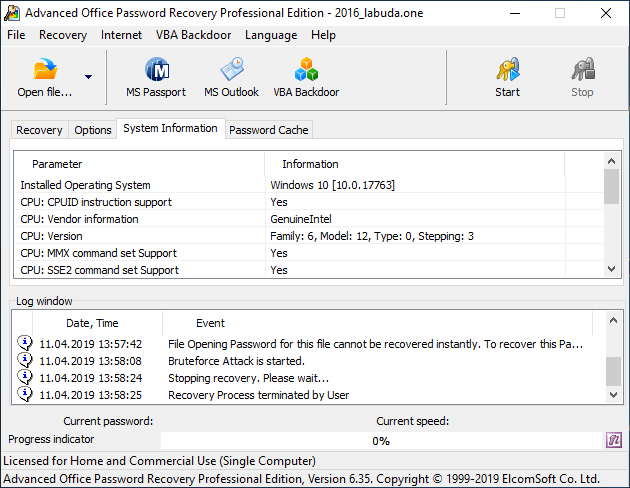The width and height of the screenshot is (630, 488).
Task: Switch to the Password Cache tab
Action: coord(269,130)
